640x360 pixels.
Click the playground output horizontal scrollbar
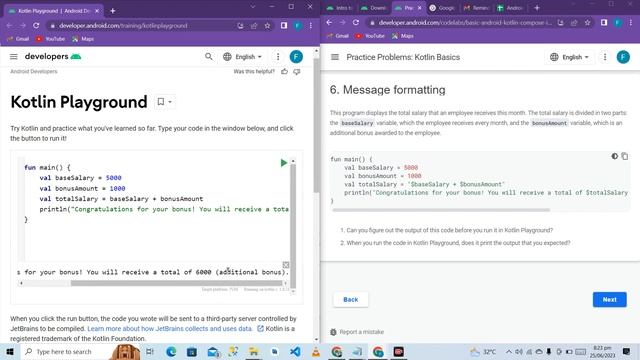tap(176, 283)
